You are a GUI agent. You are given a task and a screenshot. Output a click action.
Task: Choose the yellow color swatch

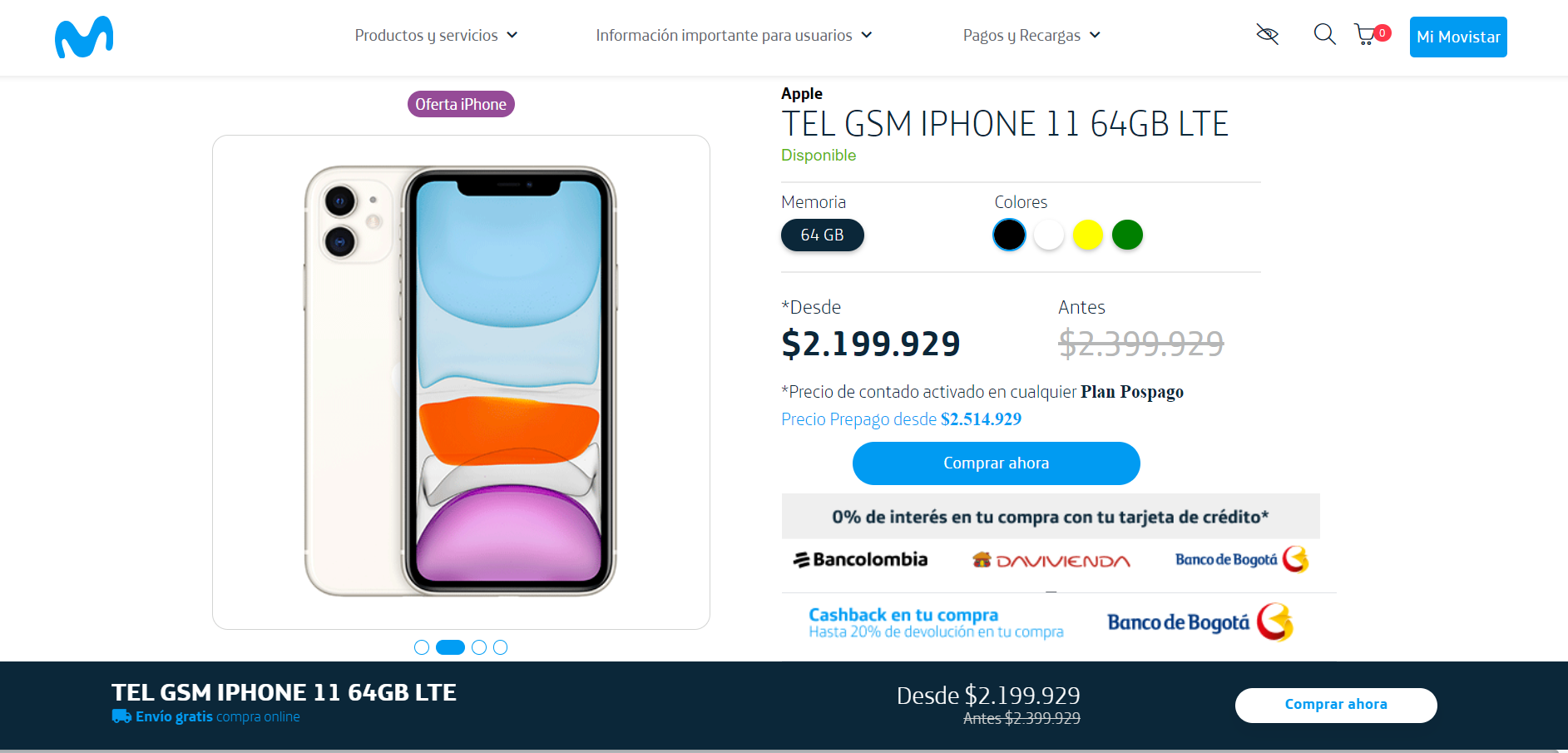[1087, 235]
